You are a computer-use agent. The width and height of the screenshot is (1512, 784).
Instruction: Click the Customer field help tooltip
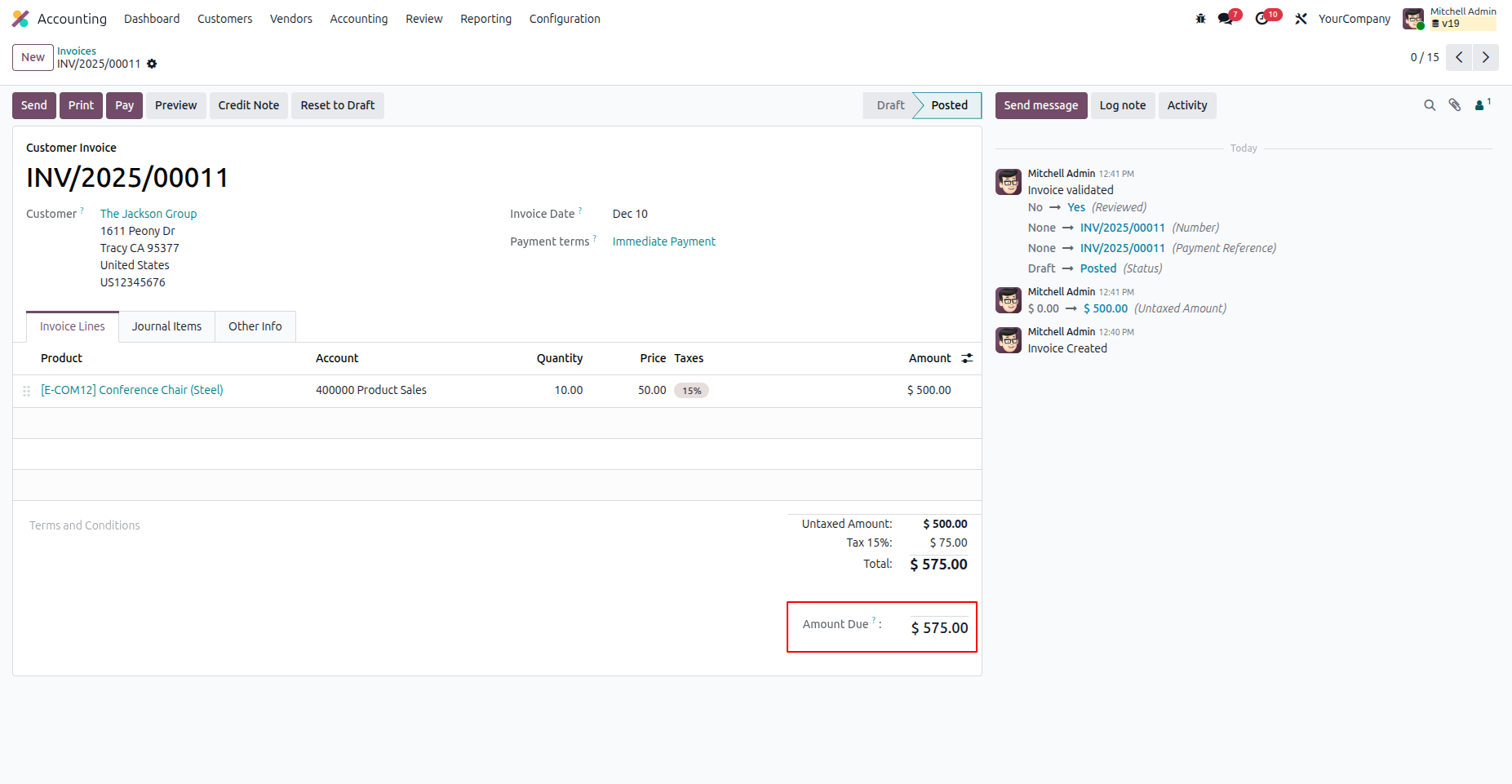[82, 210]
